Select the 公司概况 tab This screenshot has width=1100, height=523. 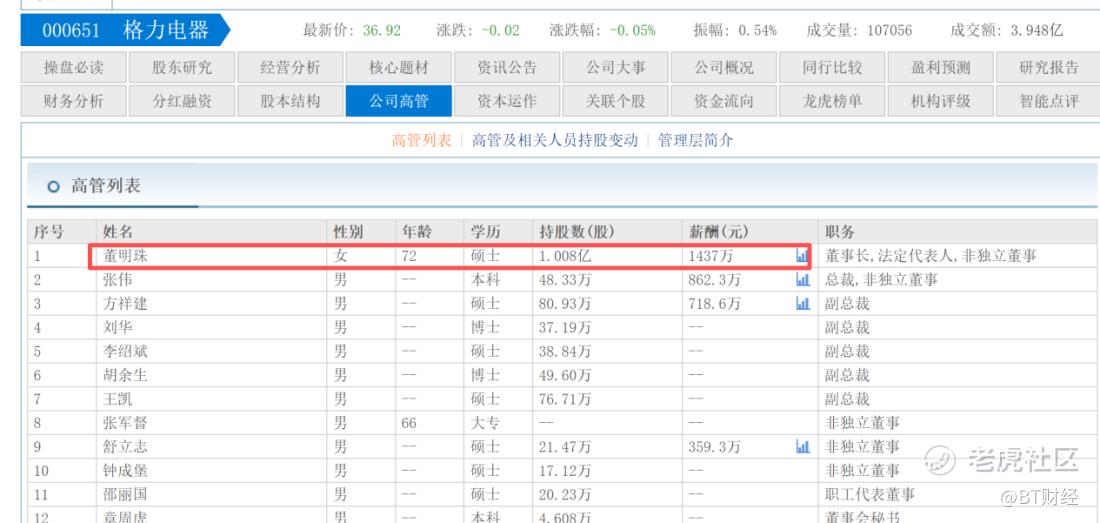point(723,68)
